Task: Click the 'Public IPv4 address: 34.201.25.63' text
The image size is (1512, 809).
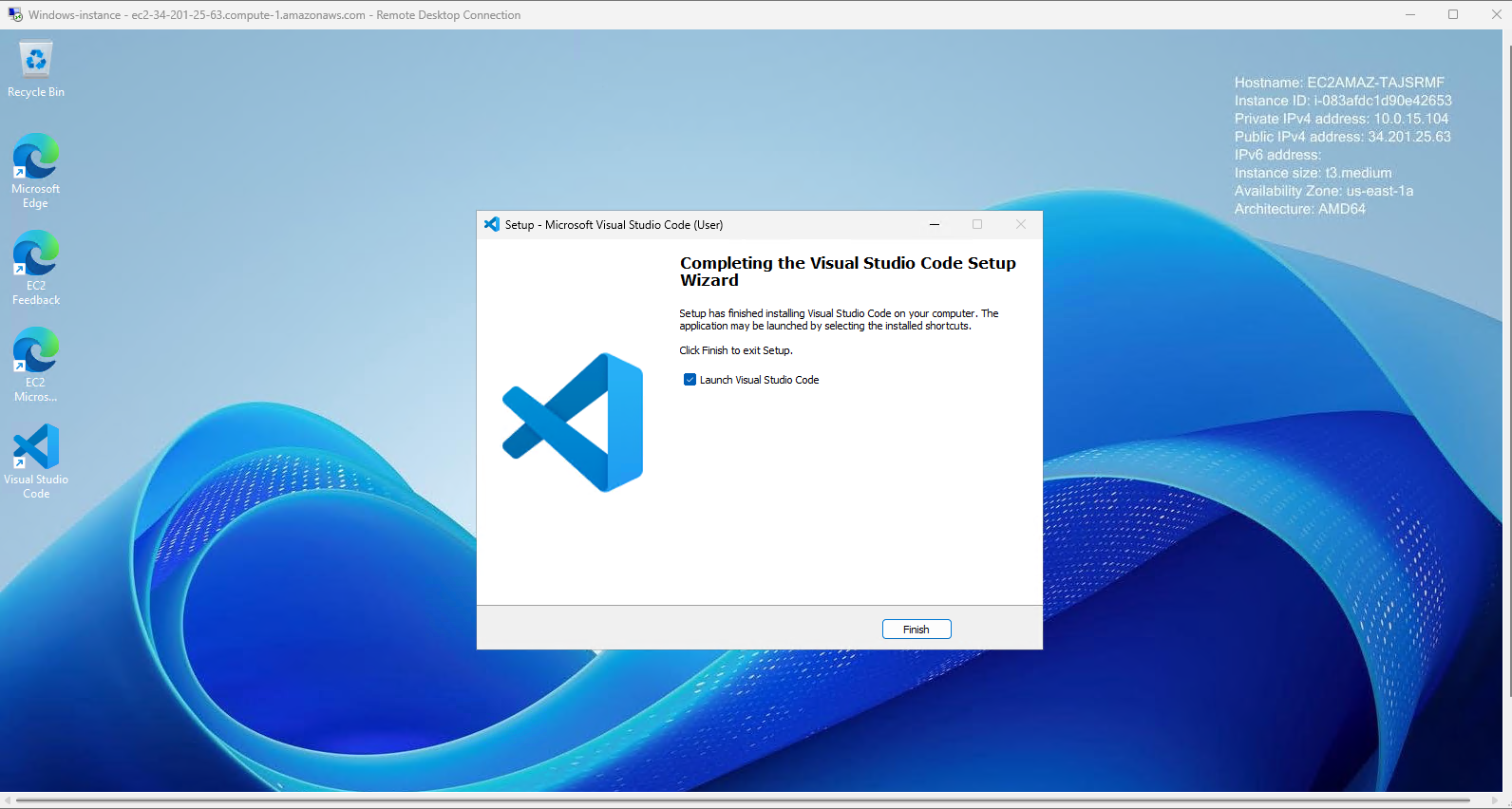Action: (1343, 137)
